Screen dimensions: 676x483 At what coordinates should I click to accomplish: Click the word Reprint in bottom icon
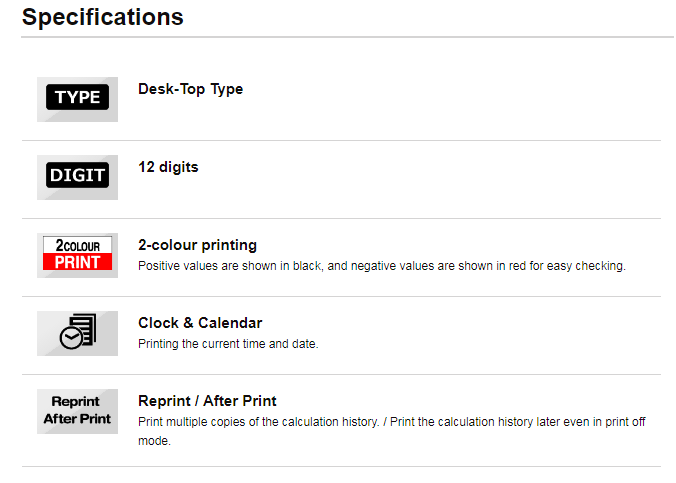click(75, 401)
